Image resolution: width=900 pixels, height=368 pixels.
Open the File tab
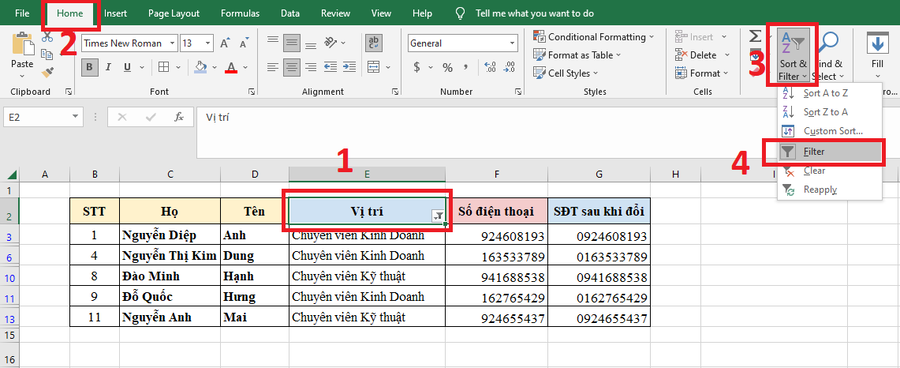coord(22,13)
